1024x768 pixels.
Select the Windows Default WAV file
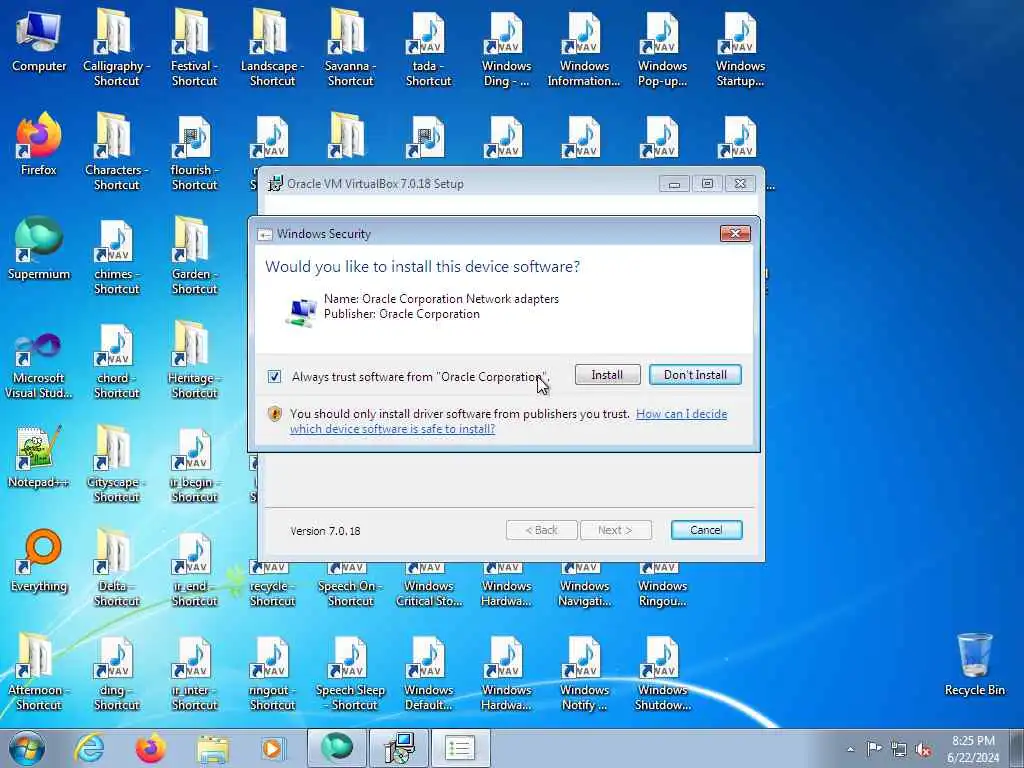pyautogui.click(x=428, y=673)
